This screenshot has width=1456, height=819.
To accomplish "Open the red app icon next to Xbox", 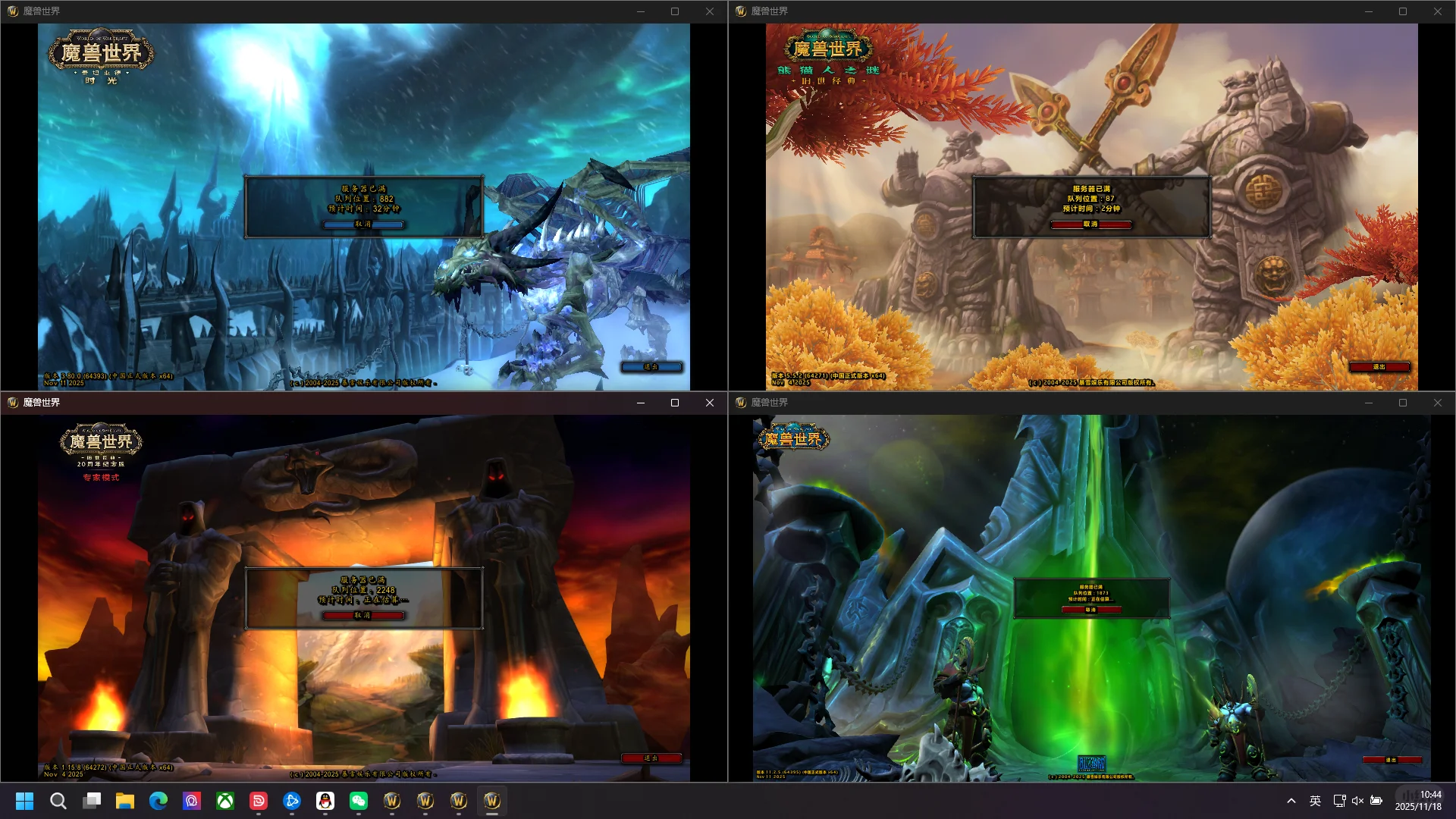I will pyautogui.click(x=259, y=801).
